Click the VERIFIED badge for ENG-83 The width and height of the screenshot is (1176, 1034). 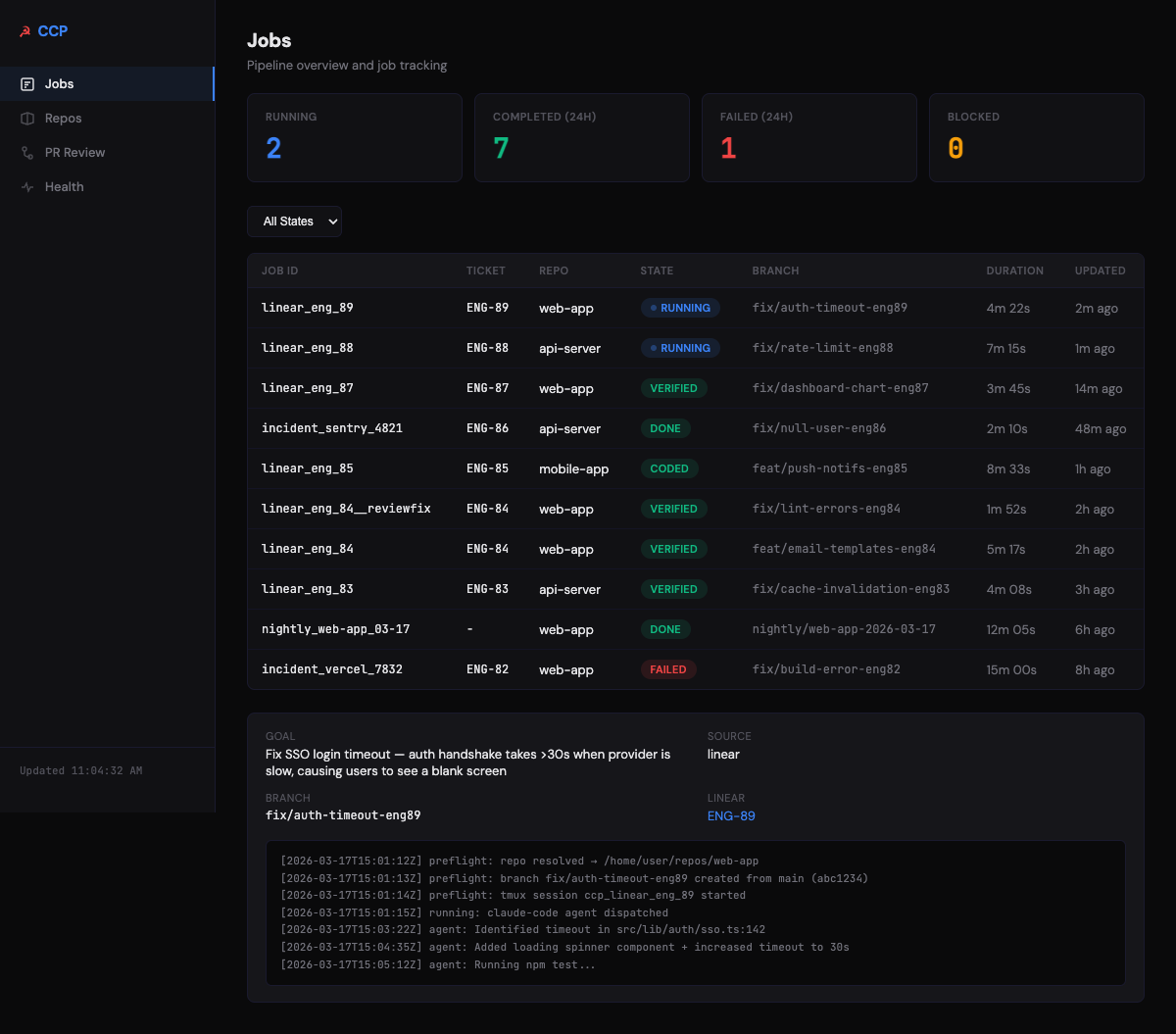click(674, 589)
